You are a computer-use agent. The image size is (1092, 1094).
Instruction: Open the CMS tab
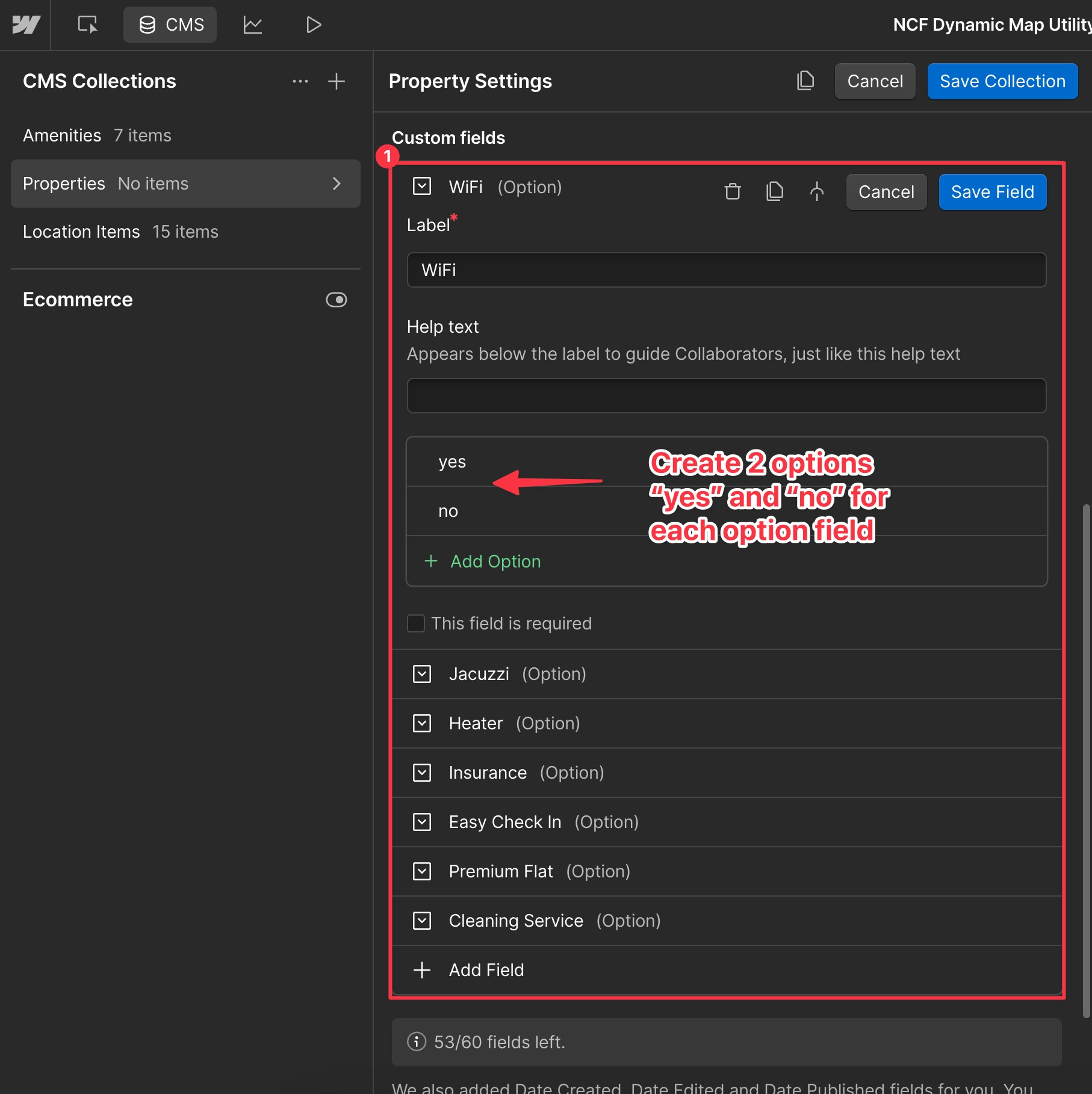[170, 25]
